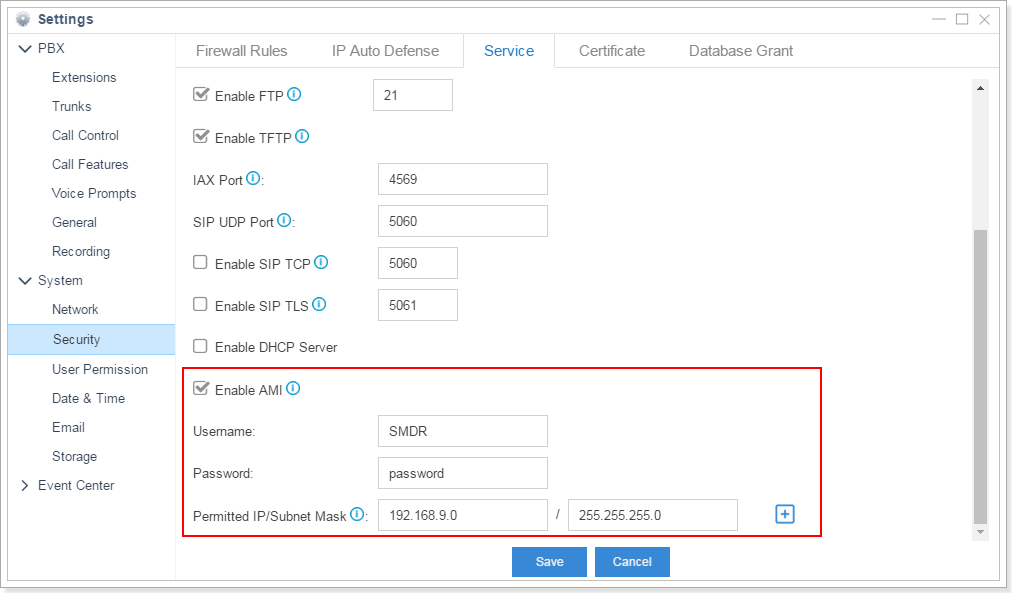Add another permitted IP with plus icon
The height and width of the screenshot is (593, 1012).
[x=785, y=514]
